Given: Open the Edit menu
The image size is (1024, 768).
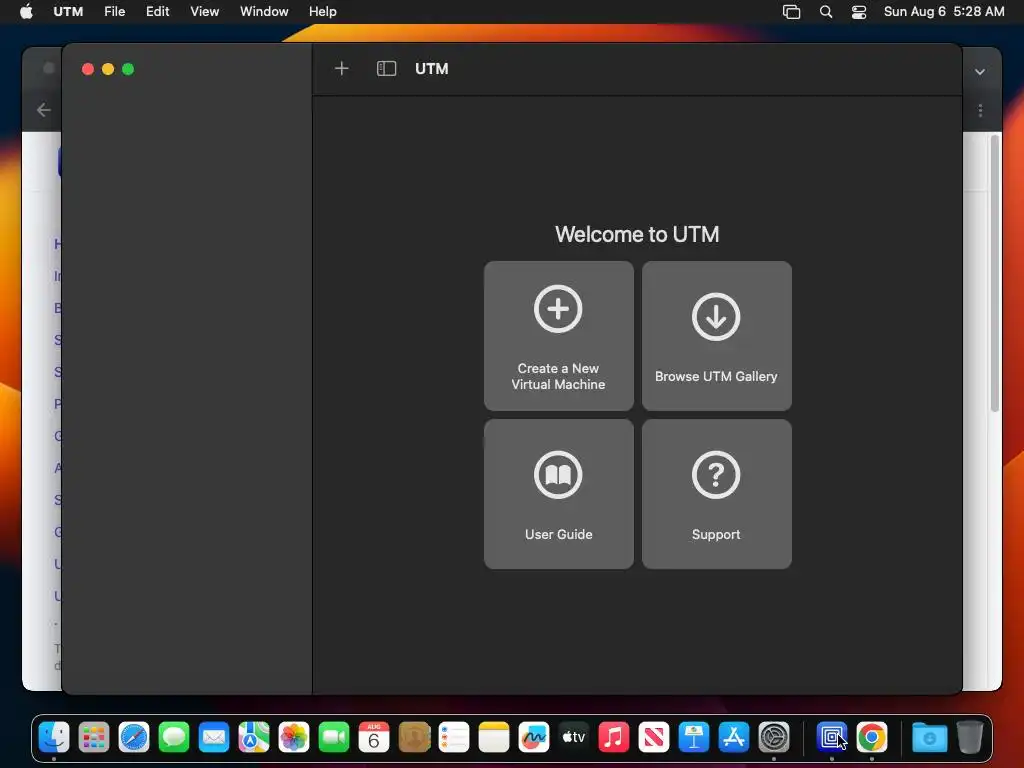Looking at the screenshot, I should (157, 12).
